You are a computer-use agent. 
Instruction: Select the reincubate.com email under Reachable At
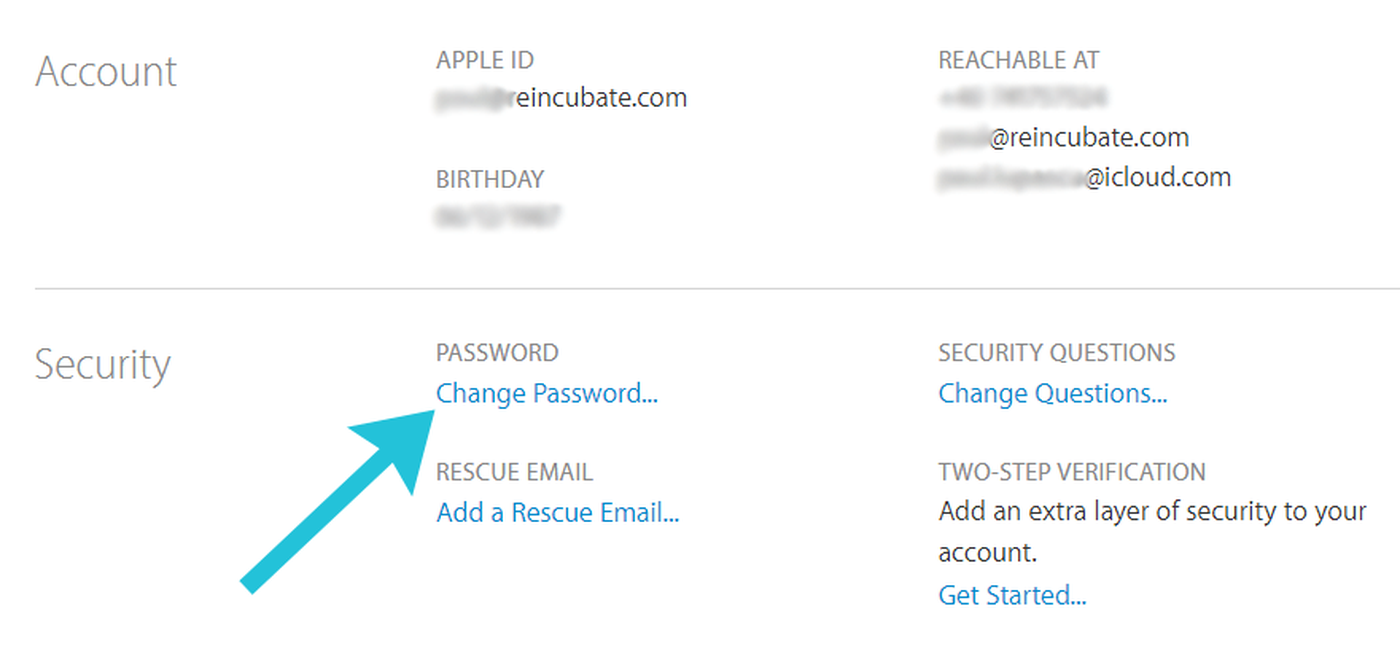click(x=1064, y=138)
